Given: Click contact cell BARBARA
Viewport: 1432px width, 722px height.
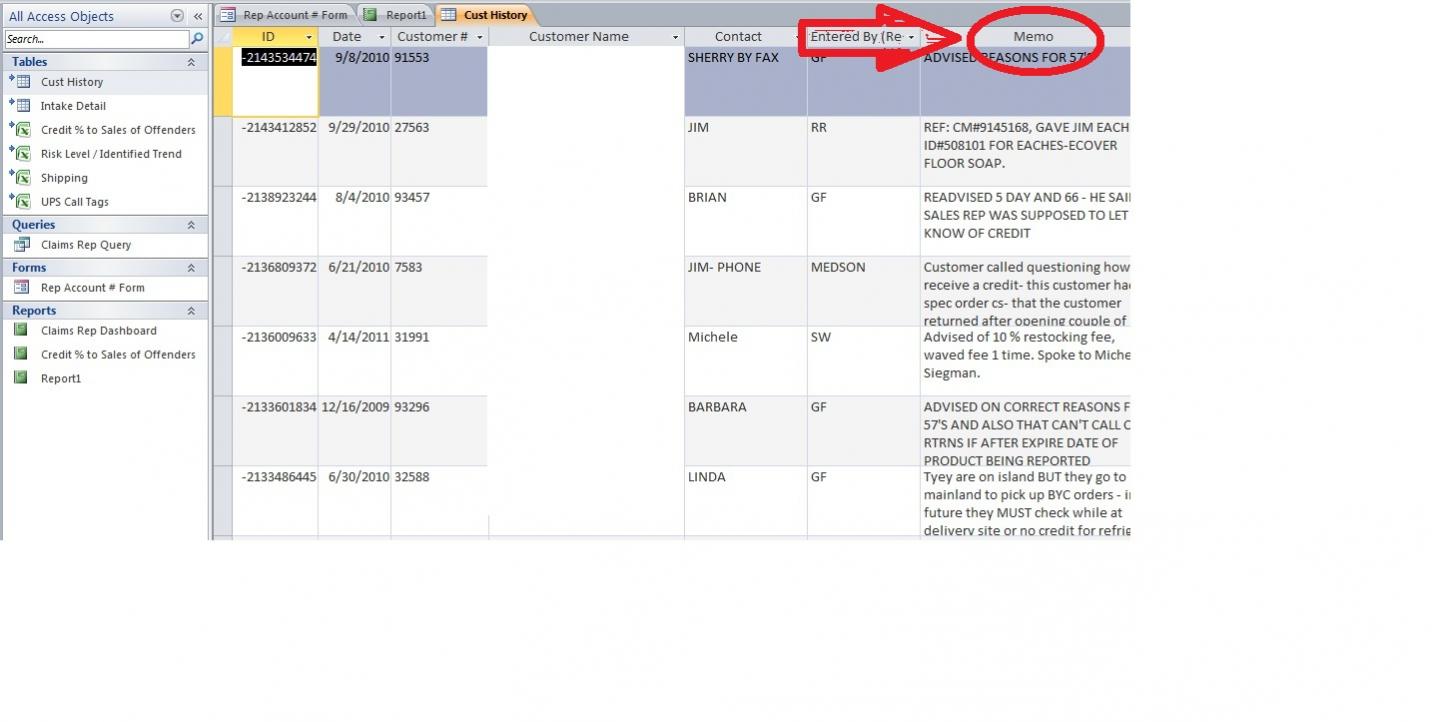Looking at the screenshot, I should click(x=746, y=431).
